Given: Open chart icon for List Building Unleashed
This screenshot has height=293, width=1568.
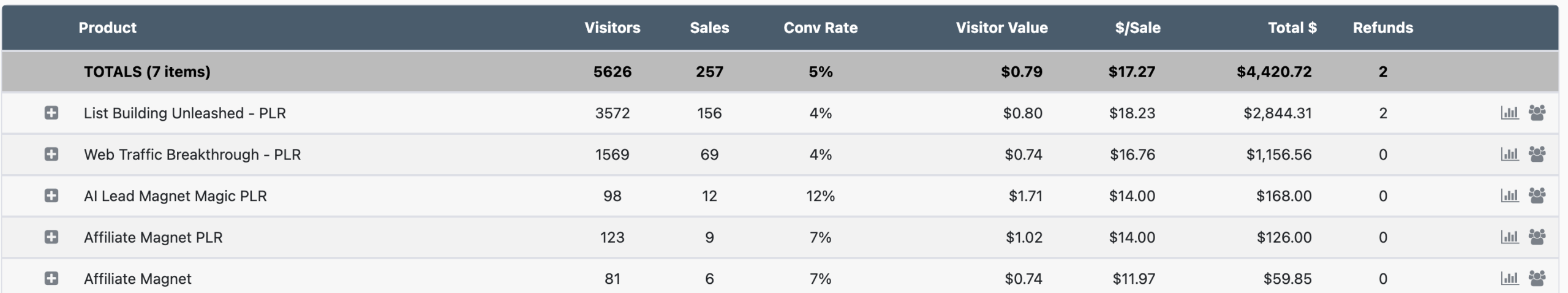Looking at the screenshot, I should tap(1510, 113).
